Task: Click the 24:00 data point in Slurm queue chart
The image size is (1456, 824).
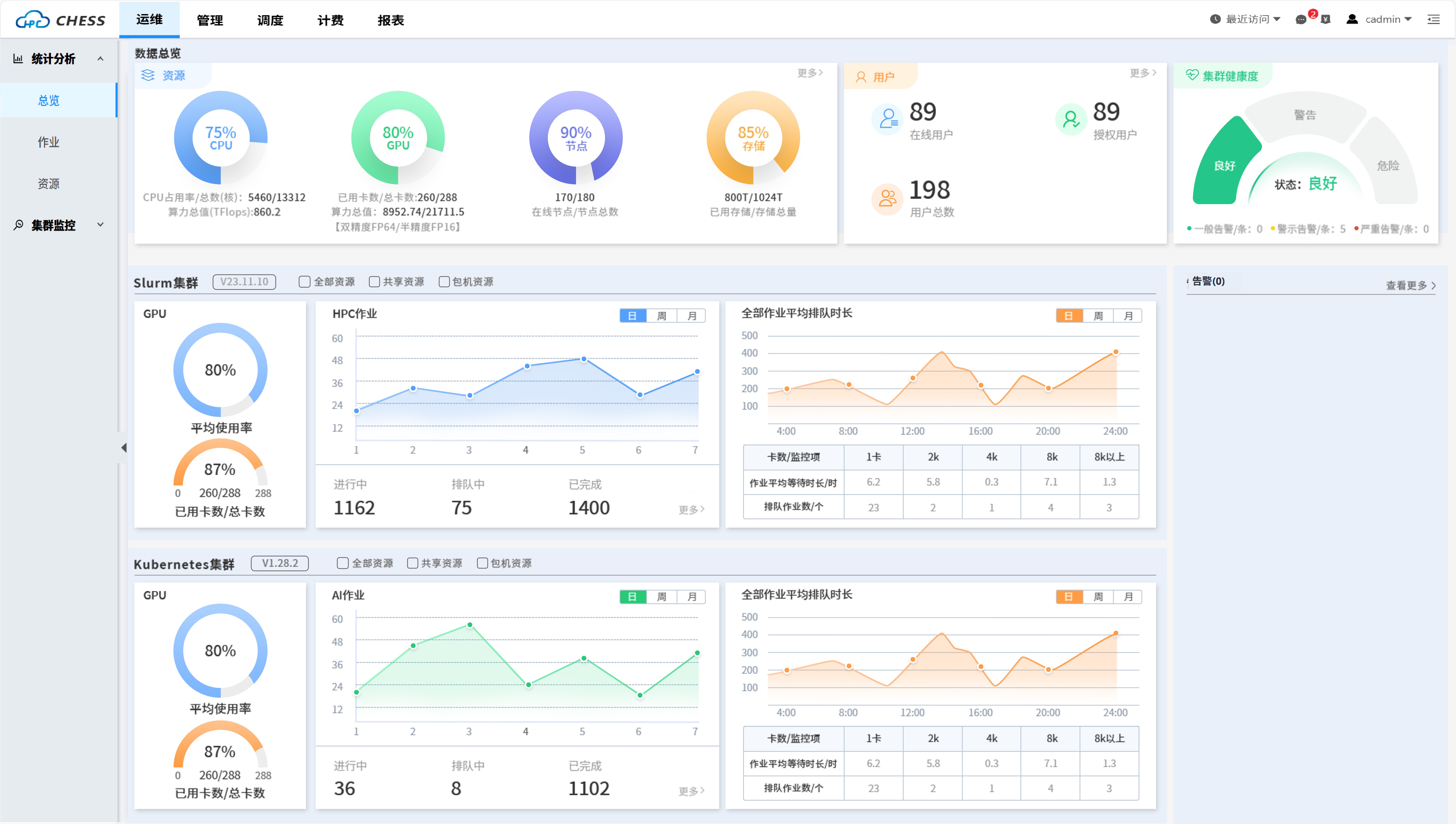Action: tap(1116, 352)
